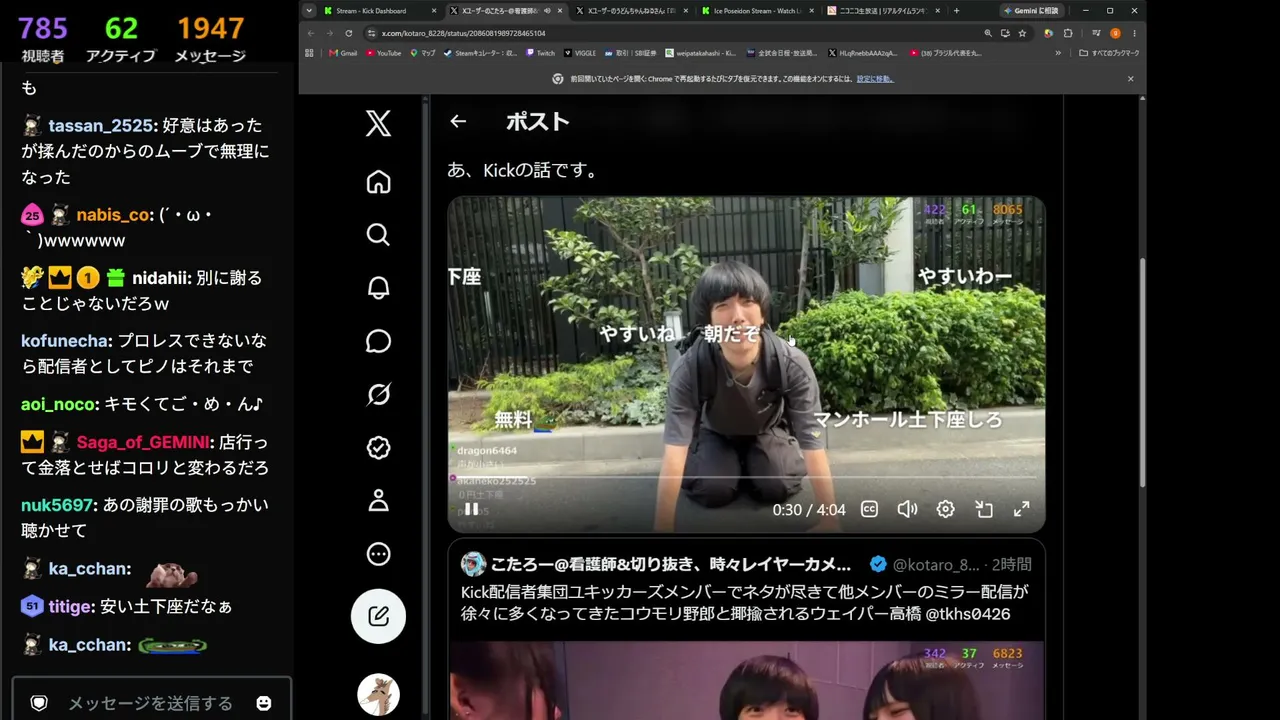Open Chrome extensions puzzle icon
Screen dimensions: 1280x720
1068,33
